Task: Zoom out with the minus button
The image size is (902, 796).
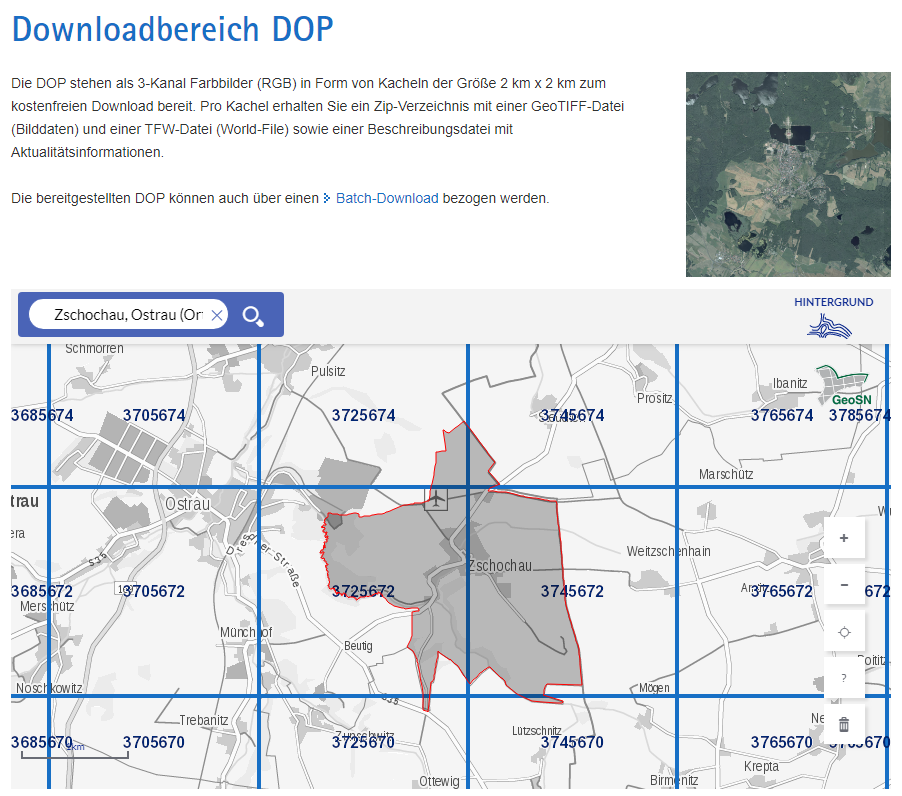Action: coord(844,585)
